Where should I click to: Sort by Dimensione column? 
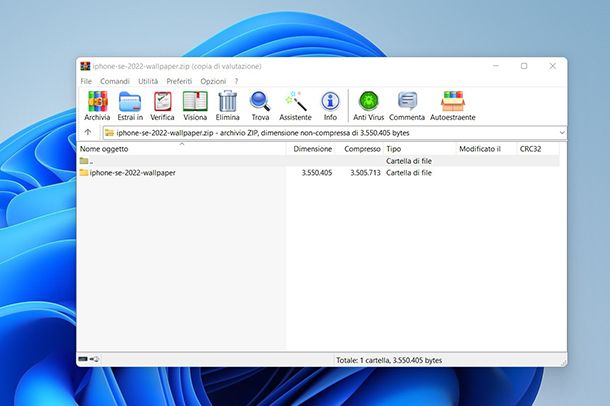click(x=311, y=149)
